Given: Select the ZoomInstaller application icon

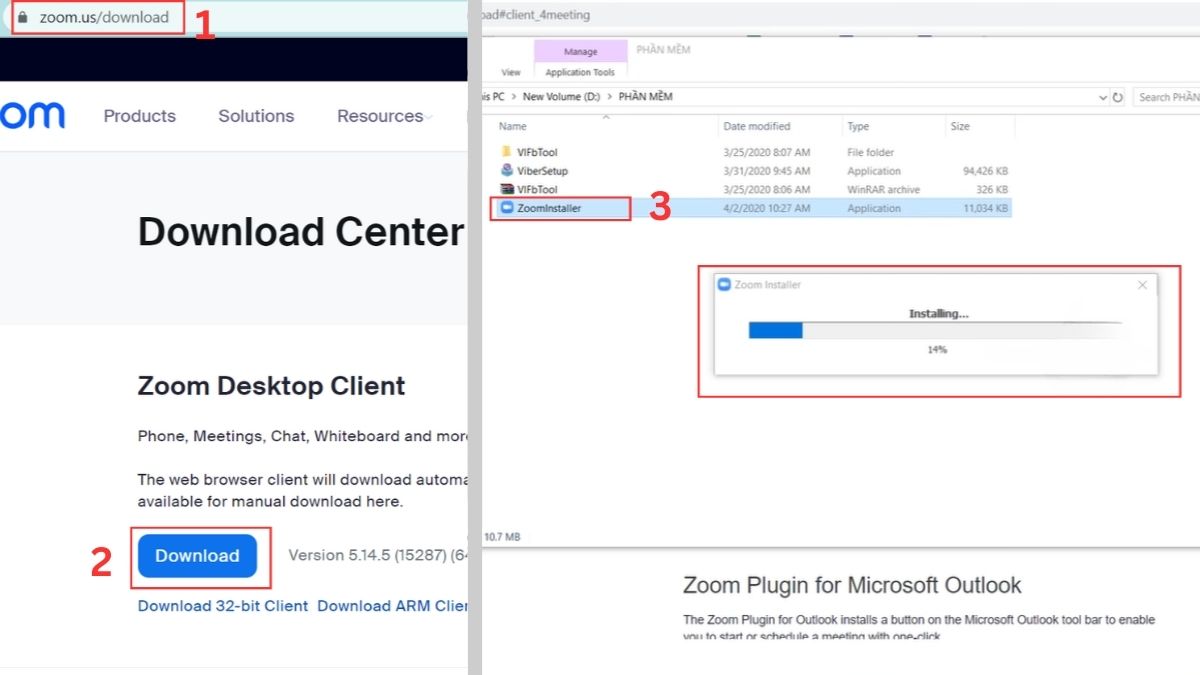Looking at the screenshot, I should [507, 208].
